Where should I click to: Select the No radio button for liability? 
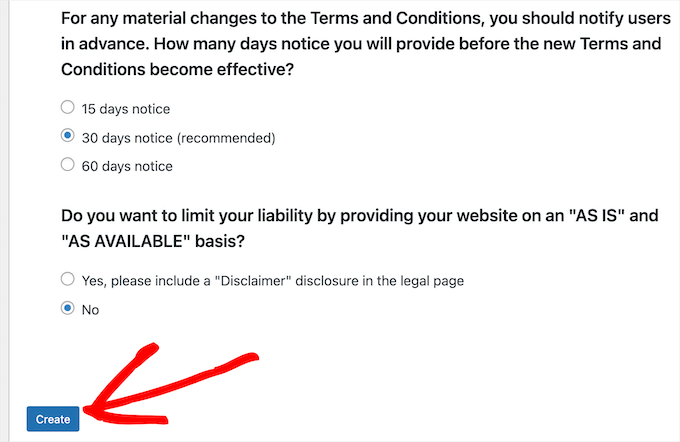tap(68, 308)
